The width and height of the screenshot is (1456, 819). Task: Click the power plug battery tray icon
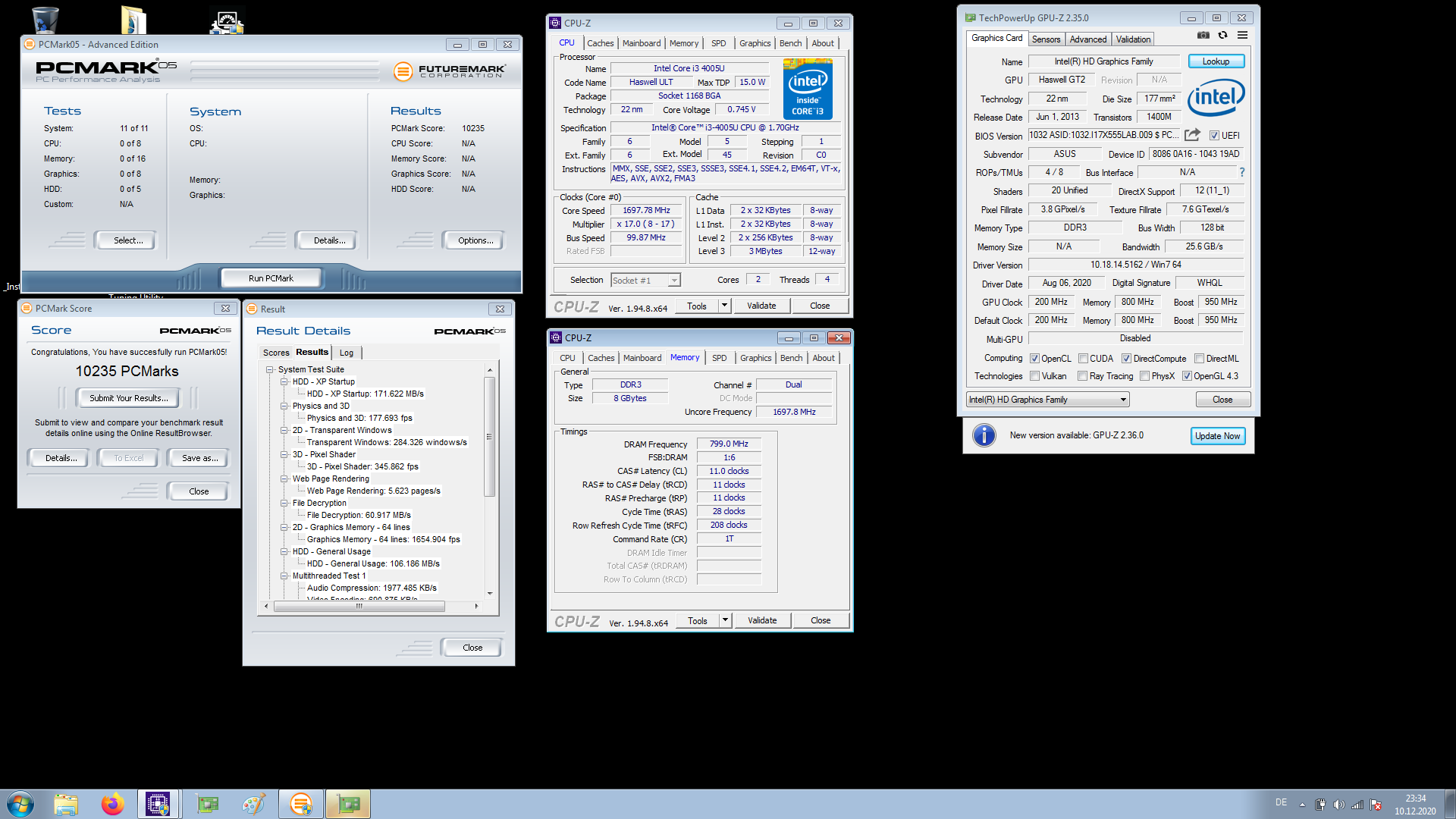pos(1320,805)
